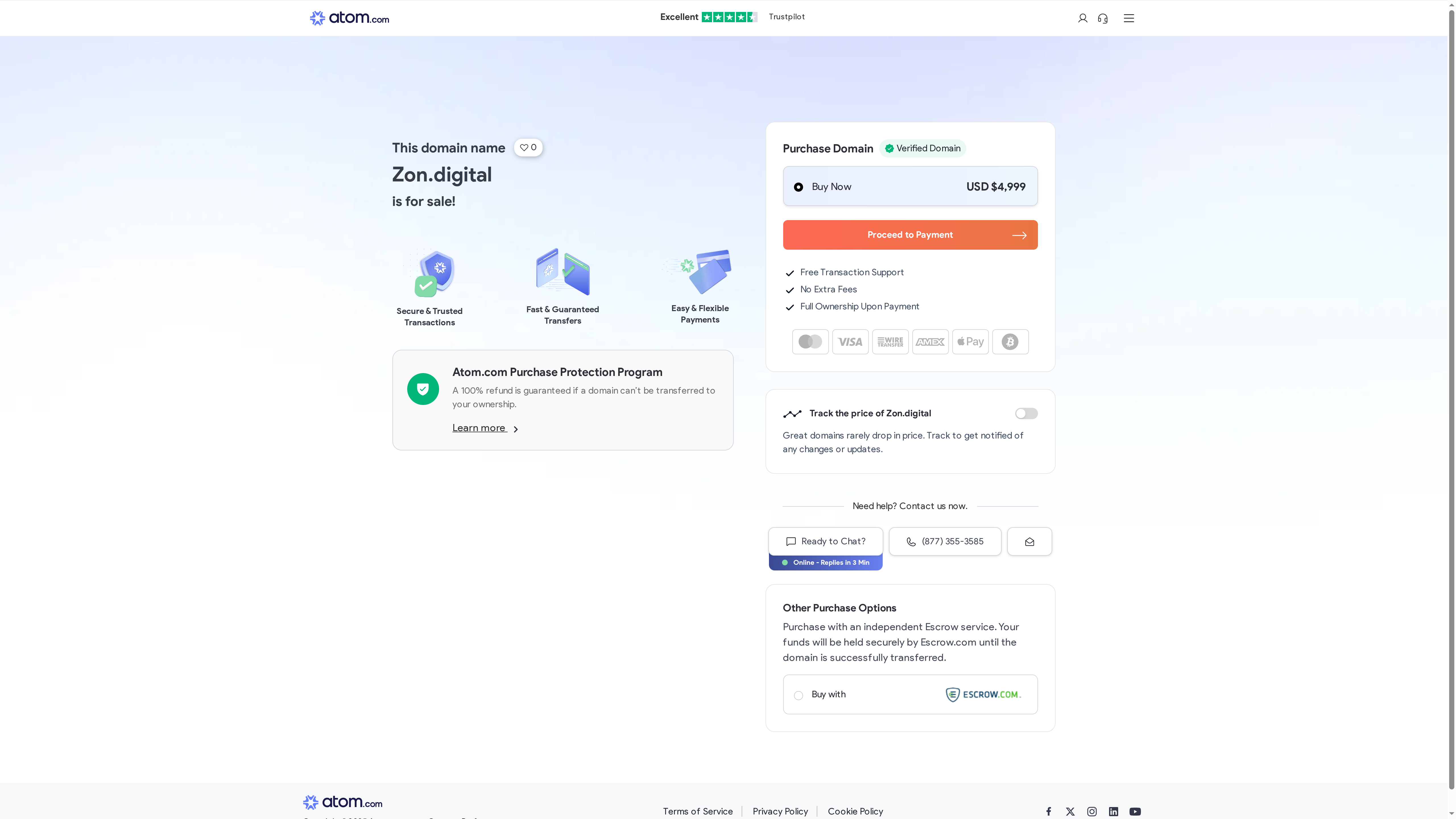The height and width of the screenshot is (819, 1456).
Task: Open the user account icon in header
Action: pos(1082,18)
